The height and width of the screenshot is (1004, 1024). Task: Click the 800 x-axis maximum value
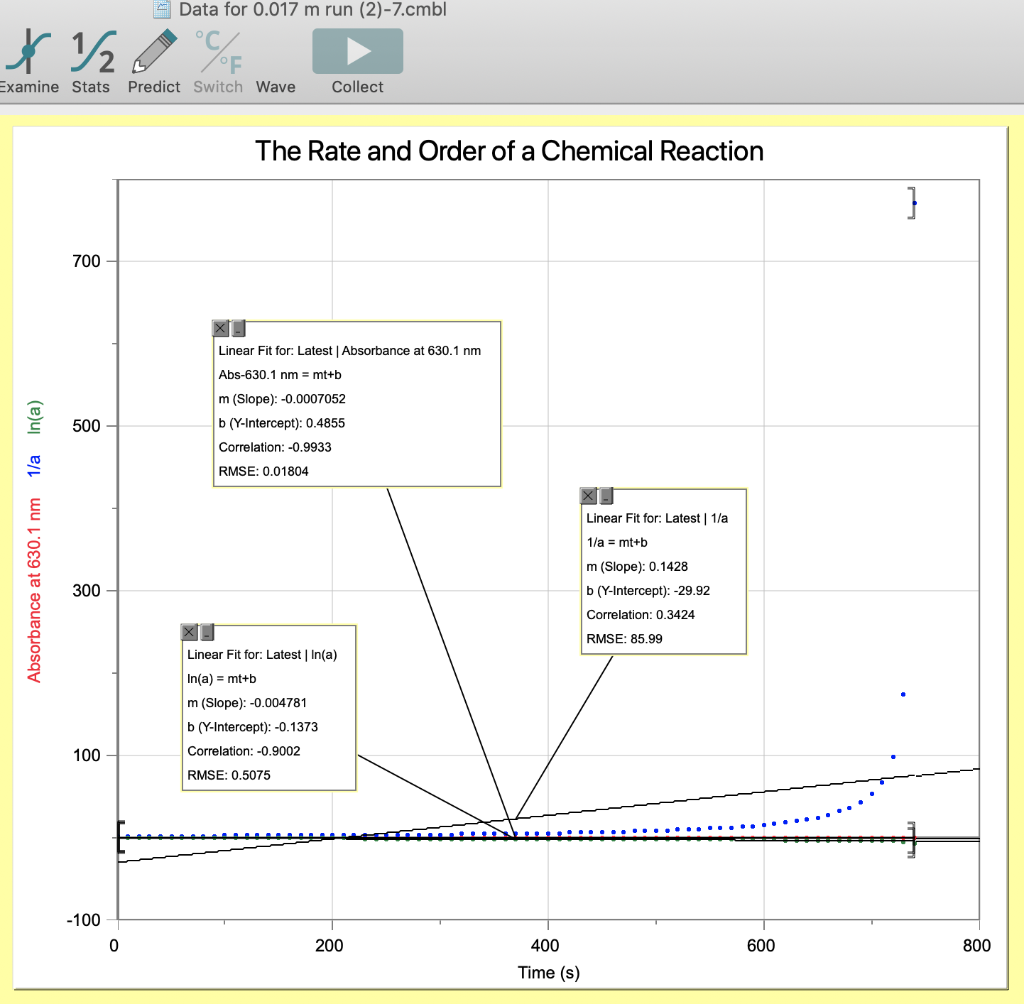tap(976, 945)
